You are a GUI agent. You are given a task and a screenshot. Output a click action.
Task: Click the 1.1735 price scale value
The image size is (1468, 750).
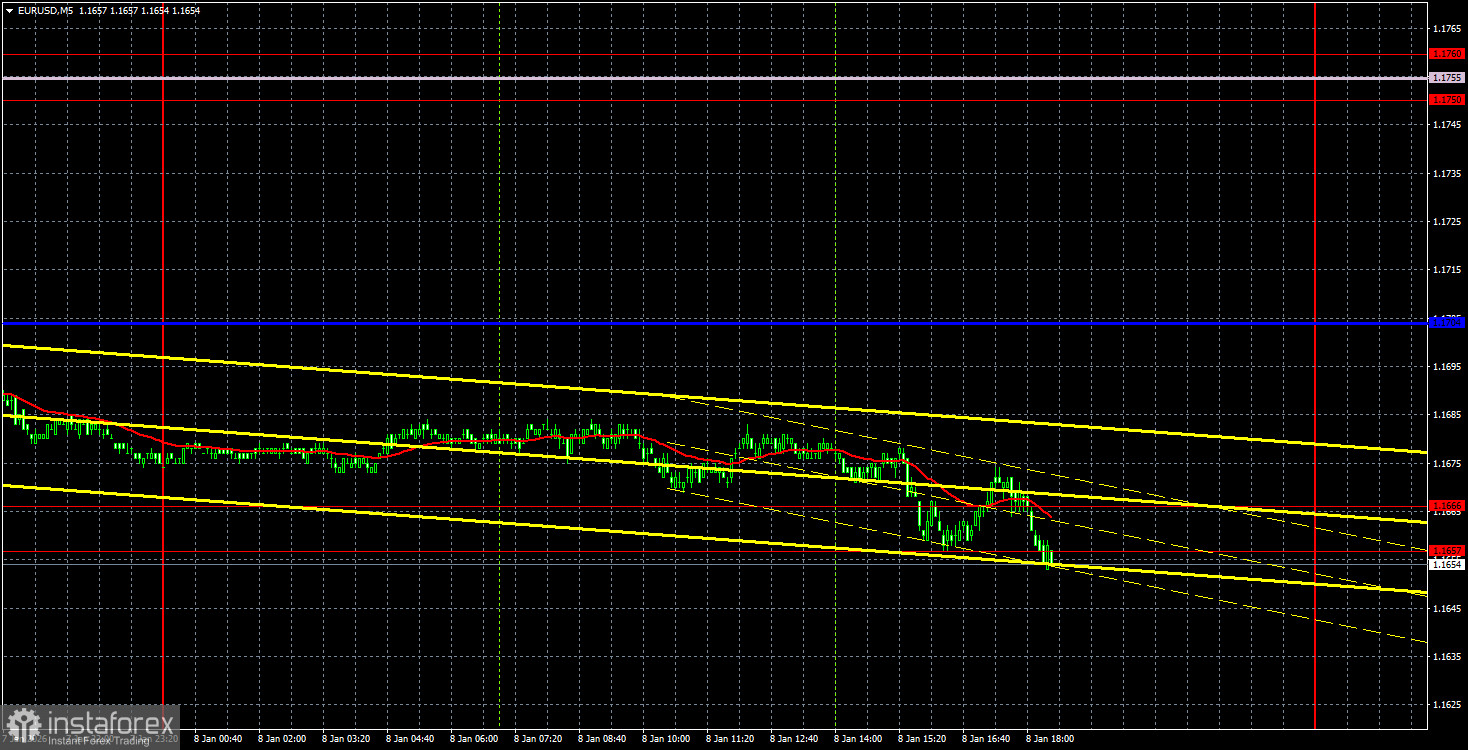(x=1447, y=173)
